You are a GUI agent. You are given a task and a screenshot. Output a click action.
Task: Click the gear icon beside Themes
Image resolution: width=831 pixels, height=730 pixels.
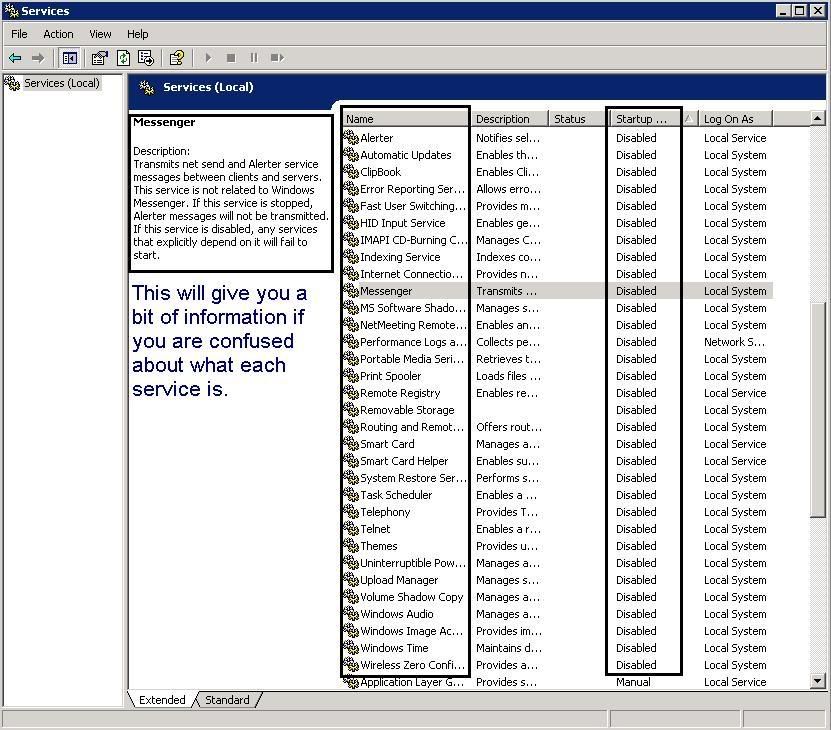point(351,546)
